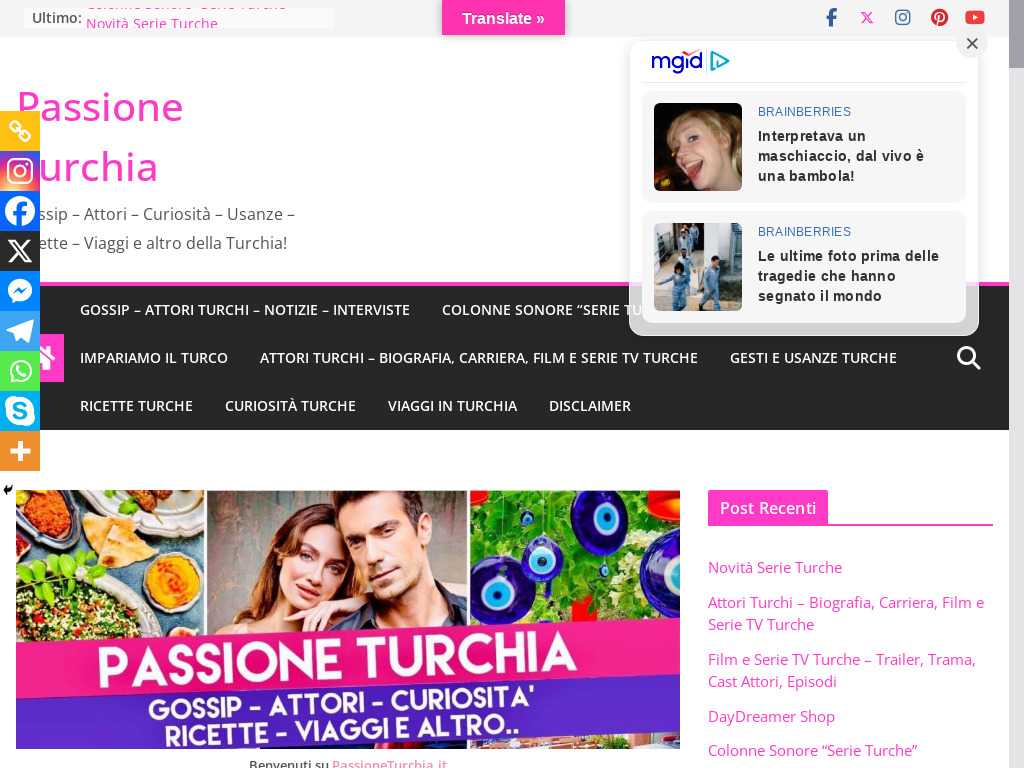
Task: Open Attori Turchi – Biografia, Carriera menu item
Action: click(x=479, y=358)
